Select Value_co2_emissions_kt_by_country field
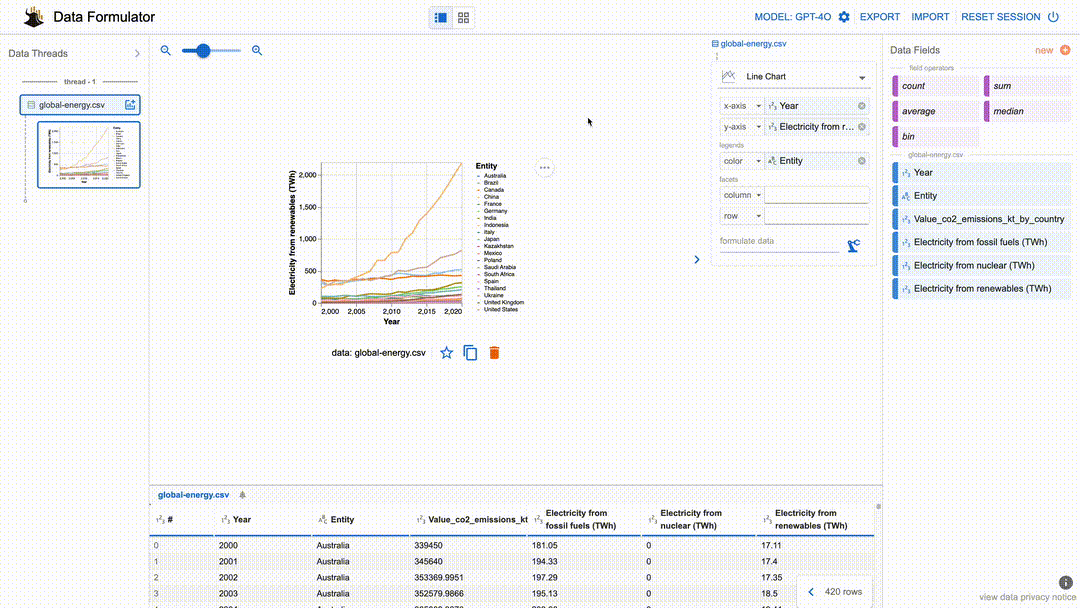Screen dimensions: 1080x608 coord(982,219)
